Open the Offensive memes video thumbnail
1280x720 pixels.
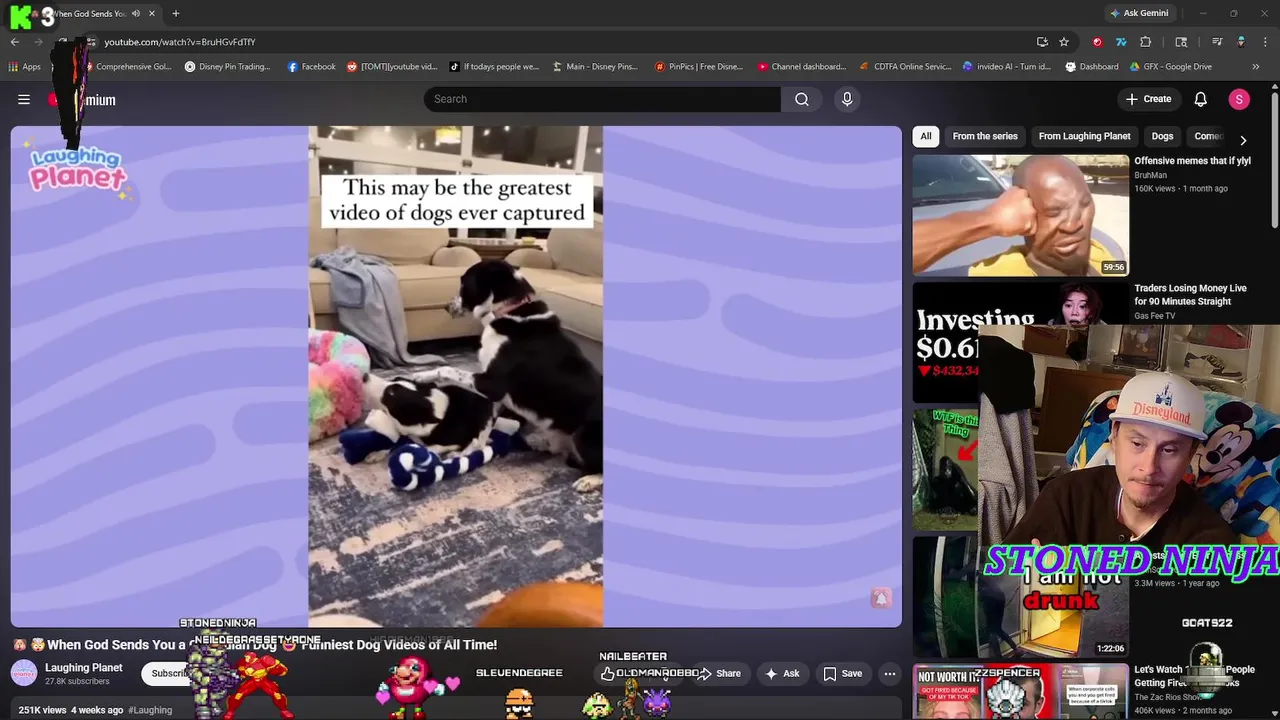click(1020, 215)
